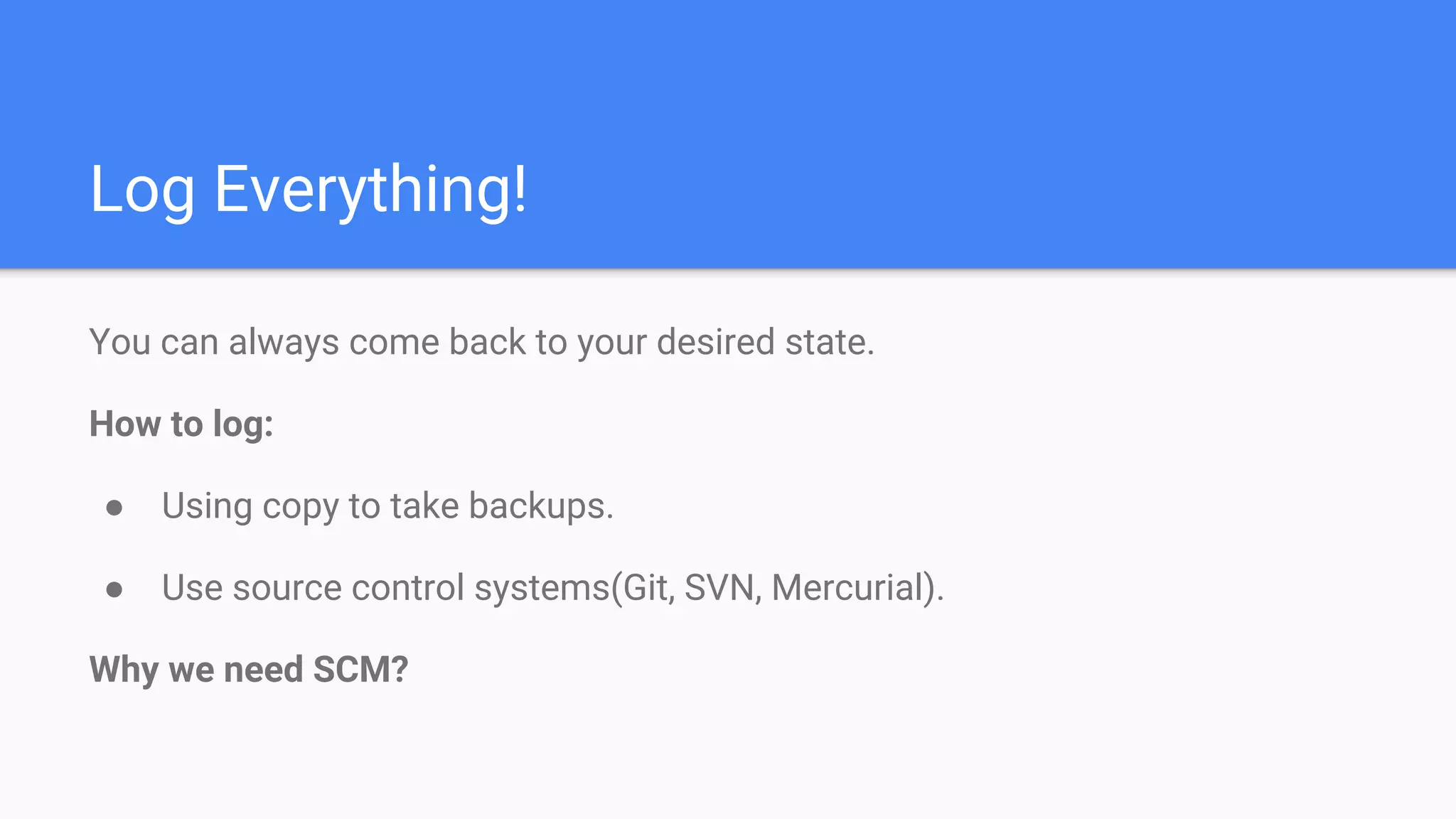Click the word 'Mercurial' in the bullet
This screenshot has height=819, width=1456.
coord(847,588)
